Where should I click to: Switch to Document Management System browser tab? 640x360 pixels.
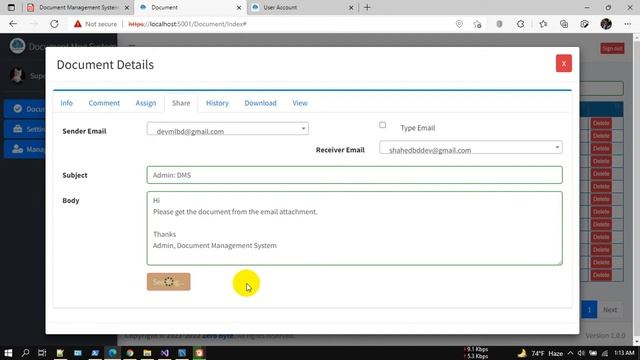(x=78, y=7)
